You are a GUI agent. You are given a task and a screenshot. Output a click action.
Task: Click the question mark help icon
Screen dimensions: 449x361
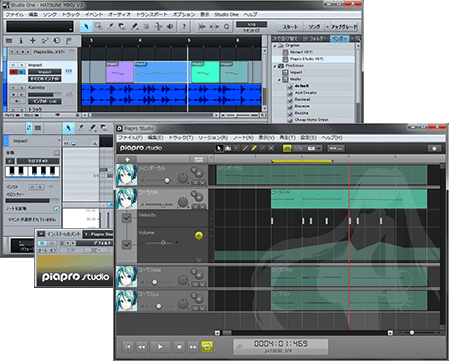click(x=184, y=26)
